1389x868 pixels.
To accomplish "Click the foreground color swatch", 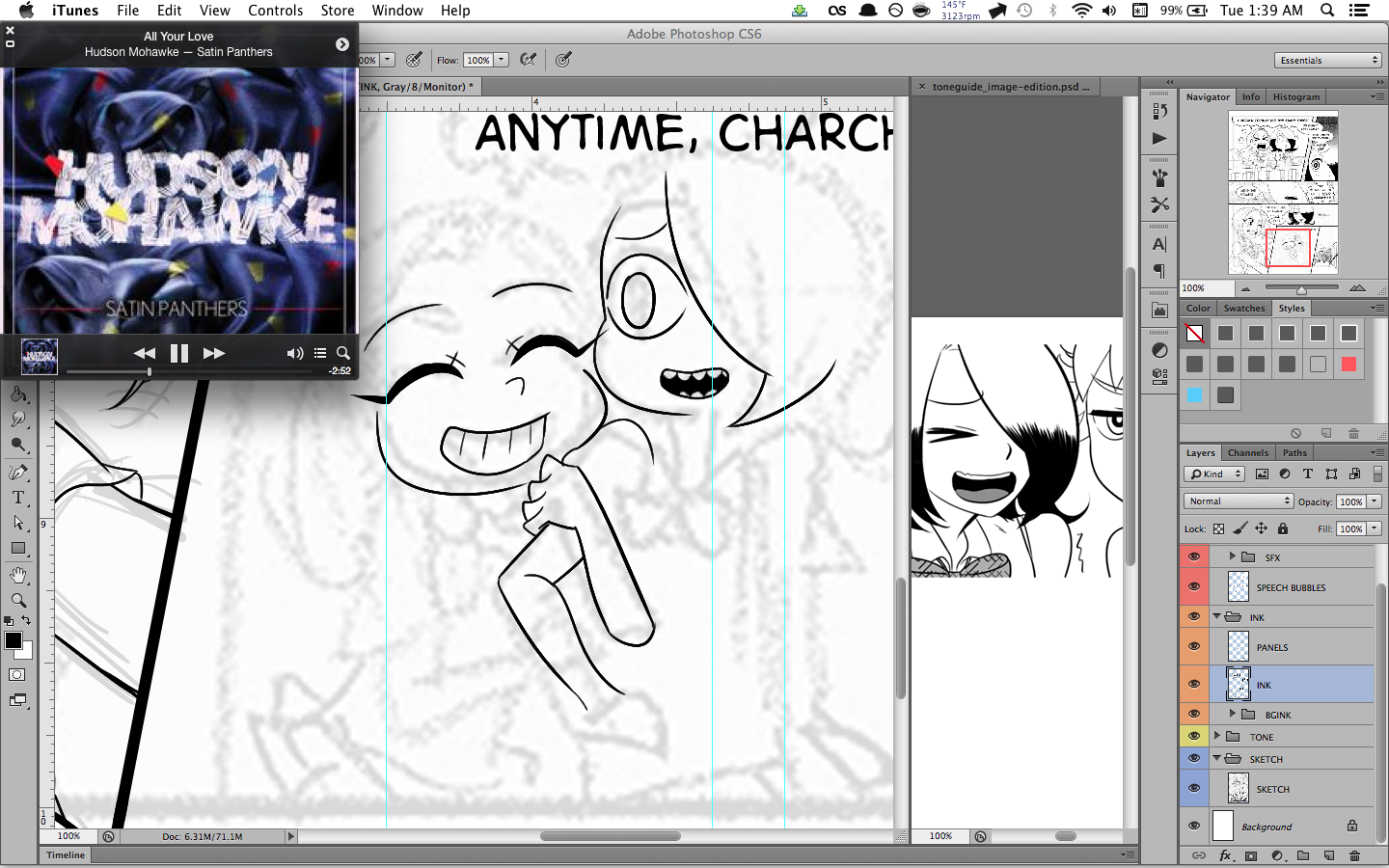I will pos(14,640).
